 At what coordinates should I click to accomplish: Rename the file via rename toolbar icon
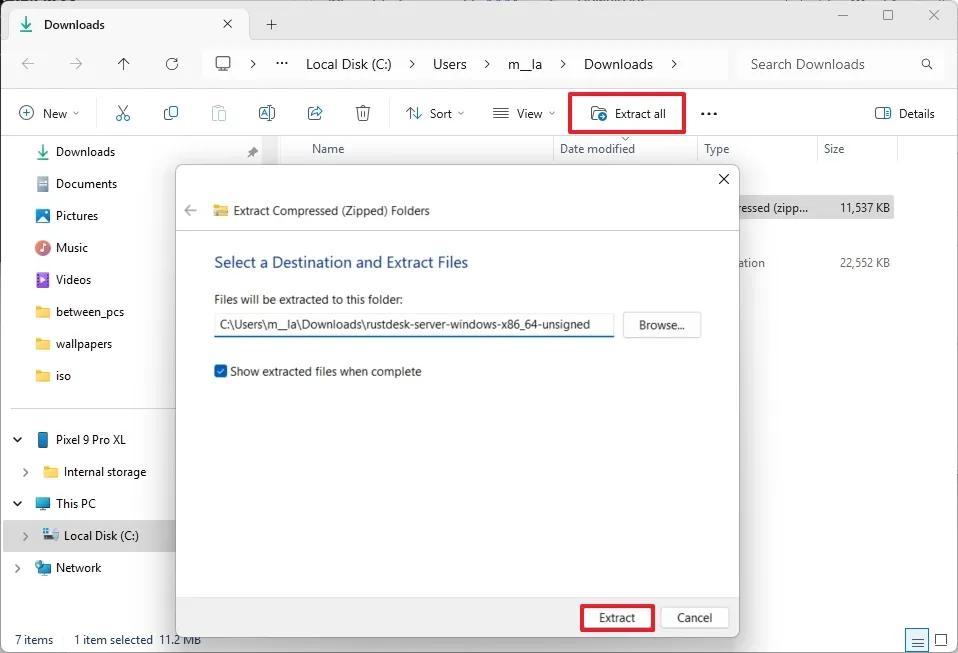coord(266,113)
